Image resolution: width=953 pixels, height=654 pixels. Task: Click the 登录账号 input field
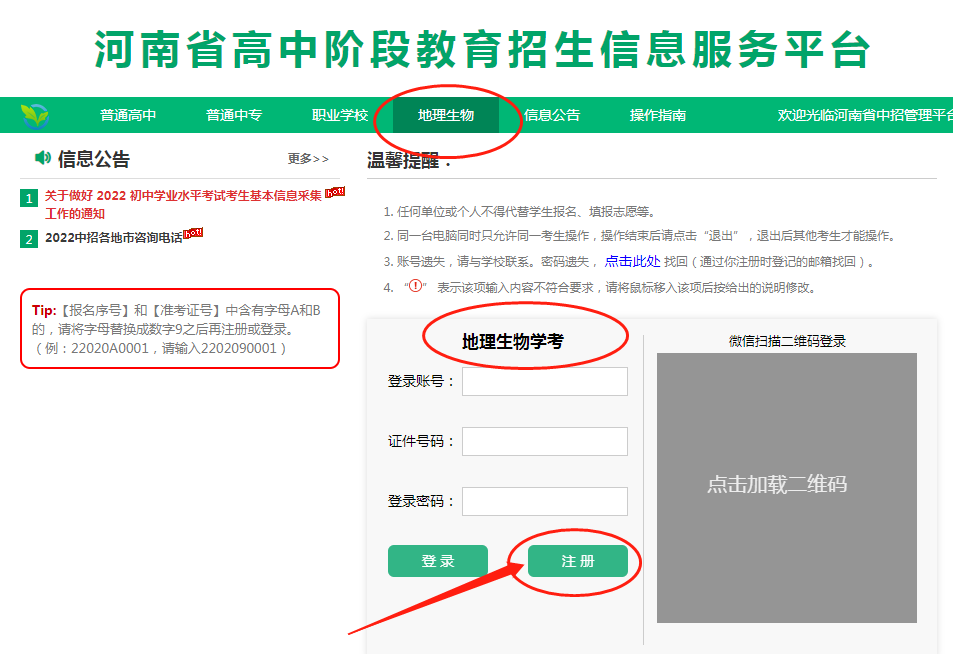click(x=544, y=381)
